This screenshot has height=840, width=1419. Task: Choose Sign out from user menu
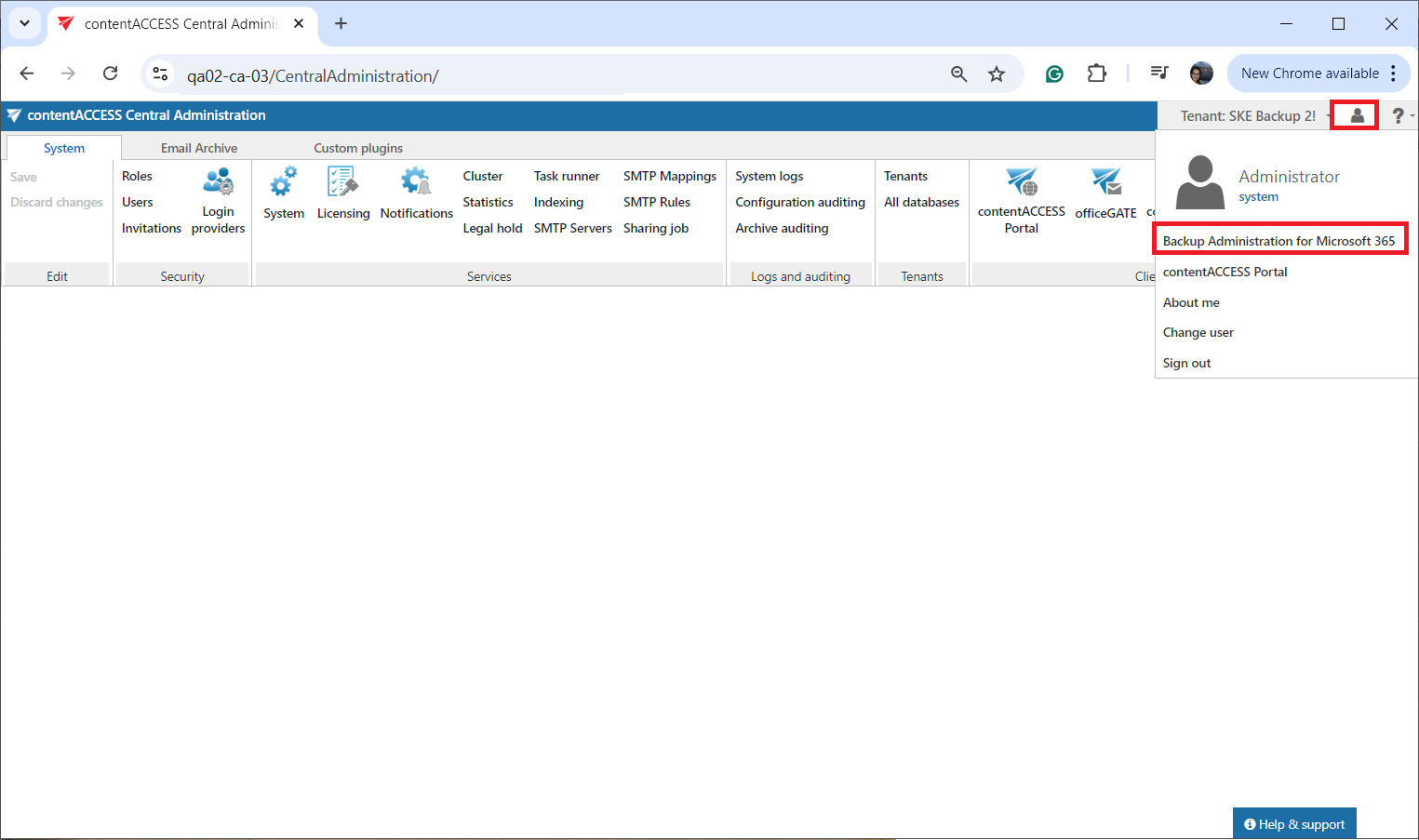pos(1186,363)
